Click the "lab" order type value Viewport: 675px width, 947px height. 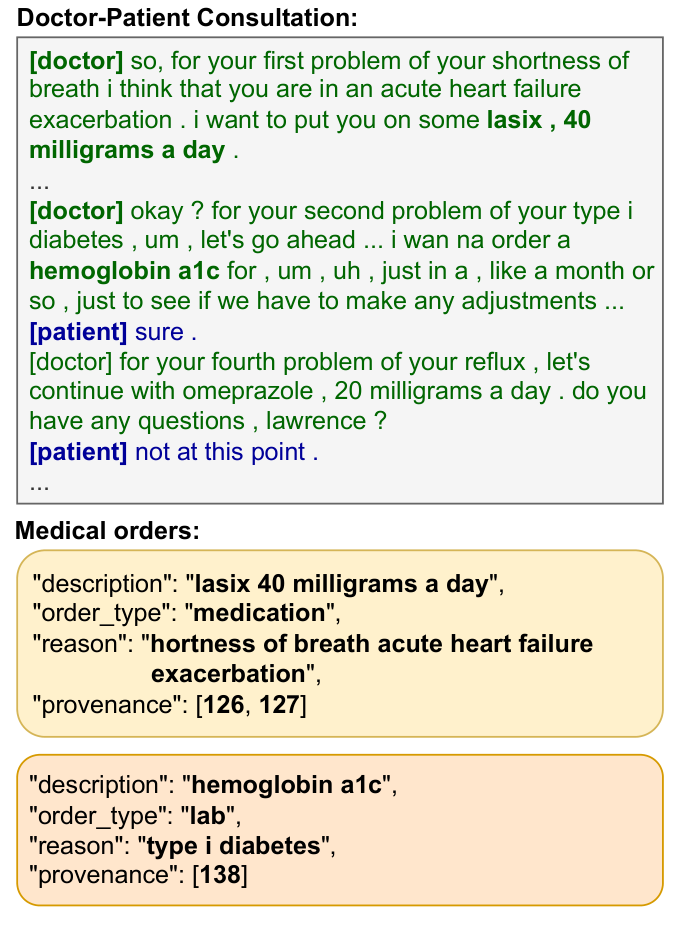tap(208, 816)
